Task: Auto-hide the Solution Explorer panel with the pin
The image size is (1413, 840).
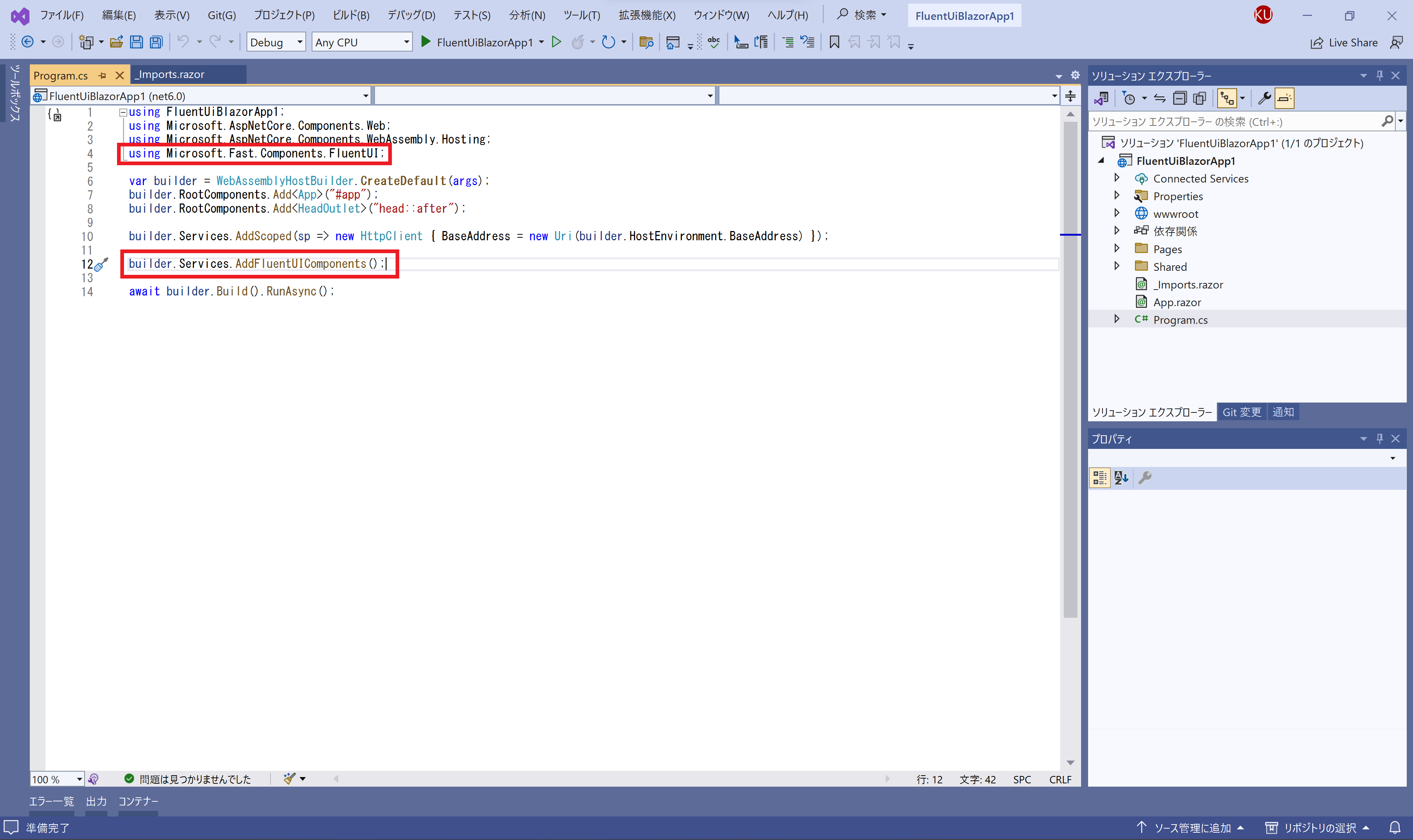Action: coord(1380,75)
